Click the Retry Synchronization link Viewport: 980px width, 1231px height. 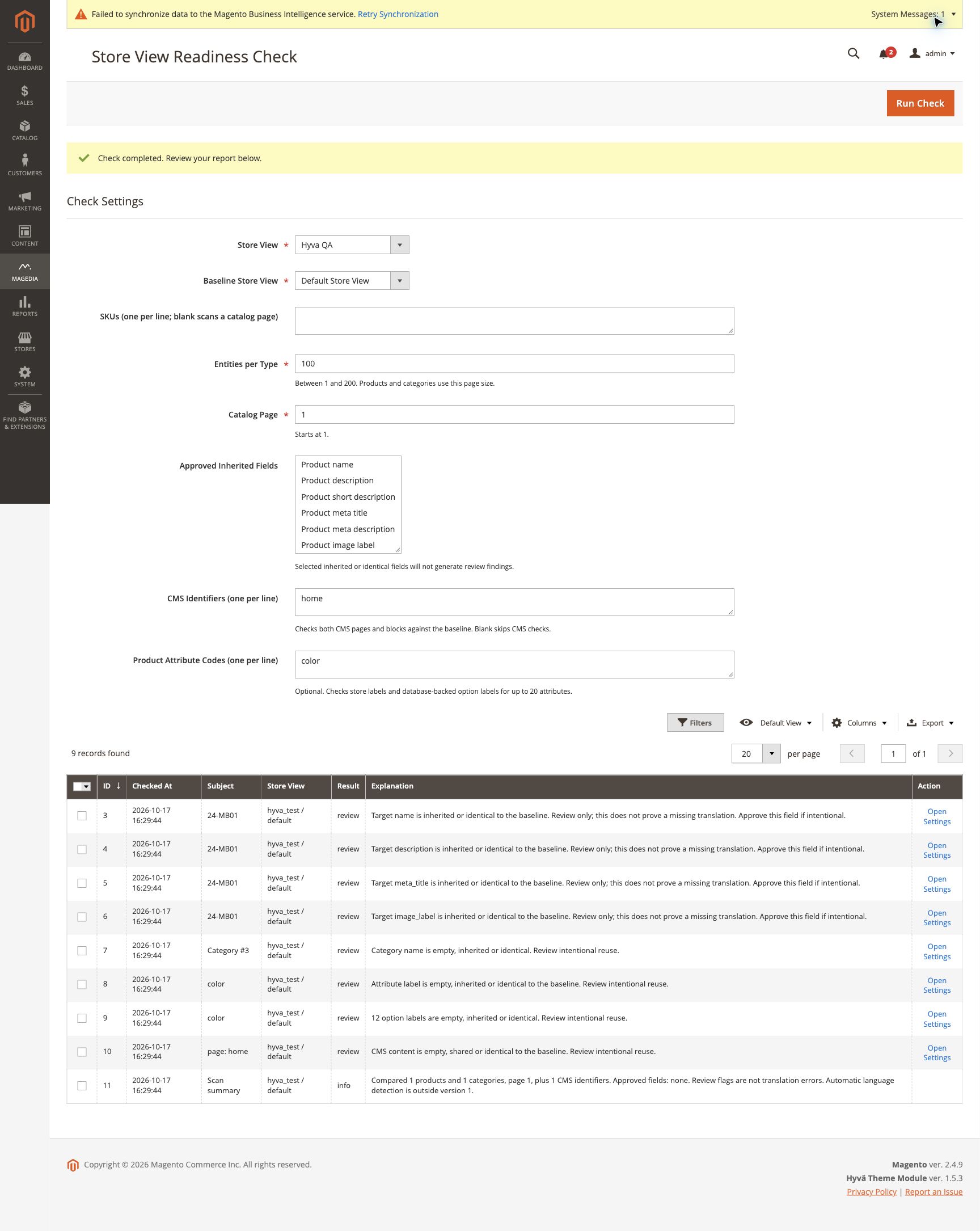(398, 14)
